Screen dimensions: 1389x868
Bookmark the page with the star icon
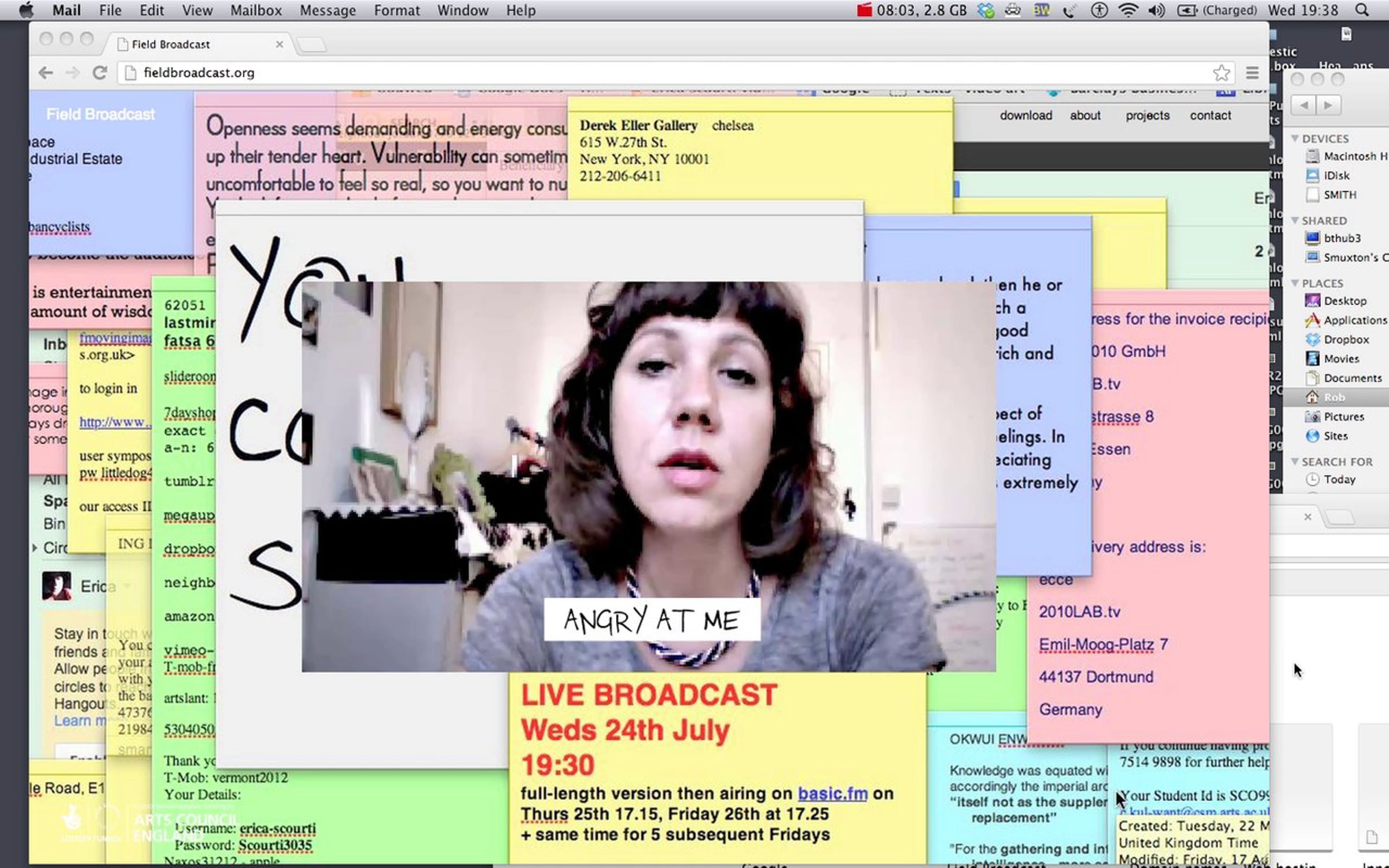(x=1221, y=73)
